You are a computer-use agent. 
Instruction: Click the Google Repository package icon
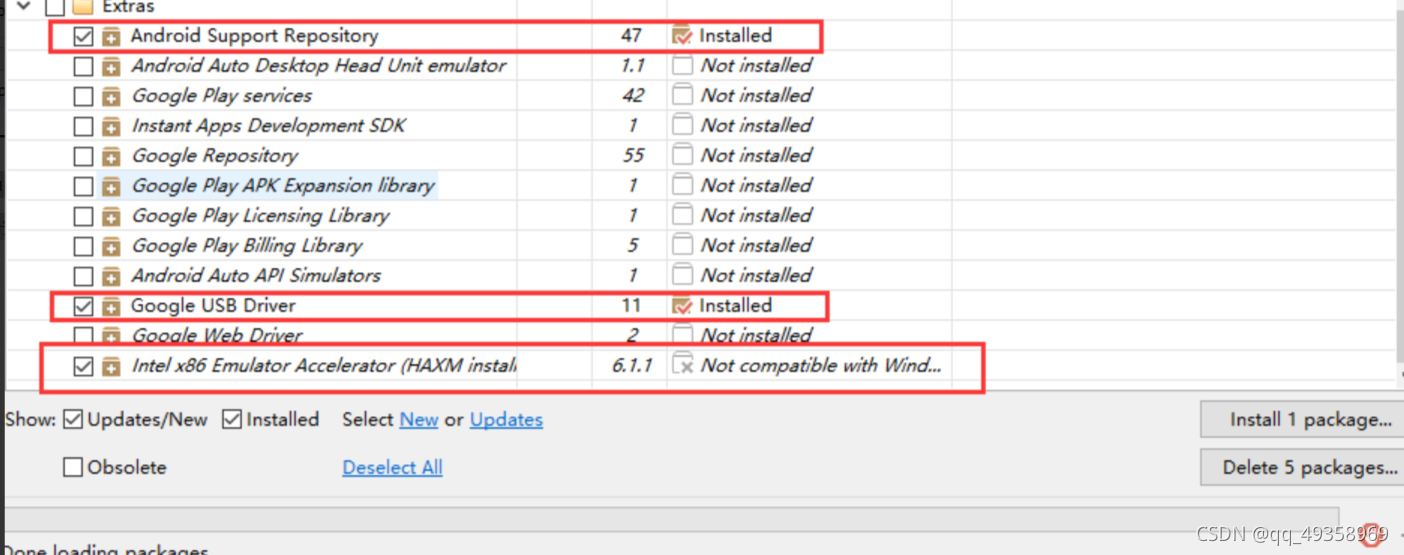[111, 157]
